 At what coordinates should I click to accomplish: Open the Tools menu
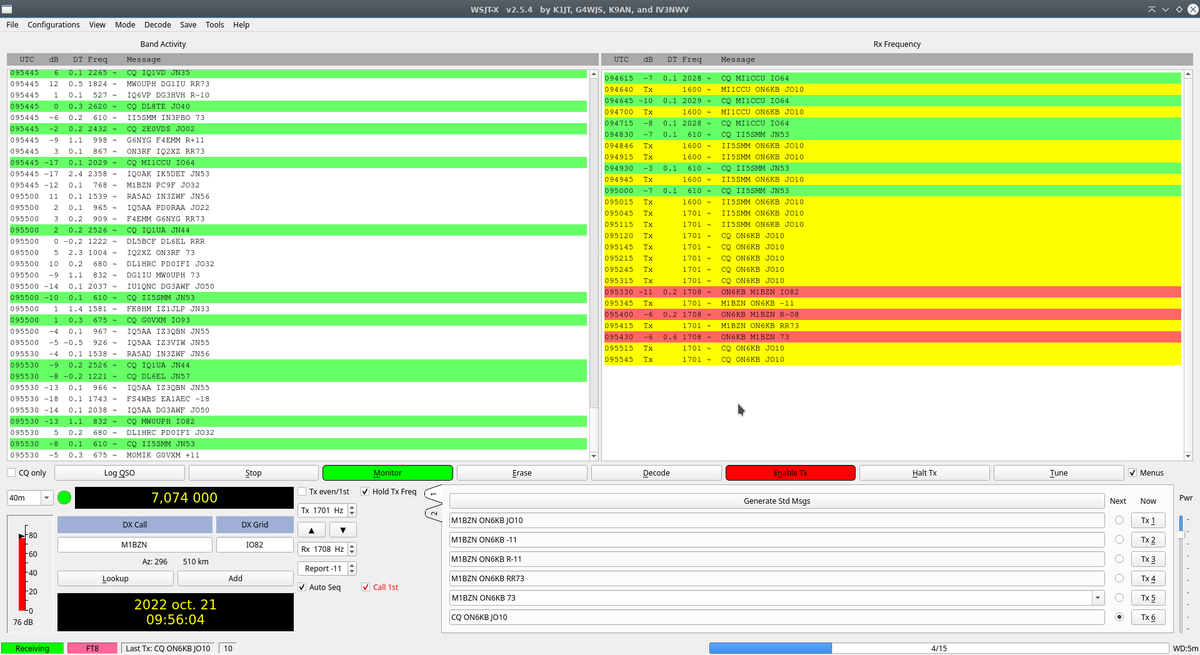tap(215, 24)
